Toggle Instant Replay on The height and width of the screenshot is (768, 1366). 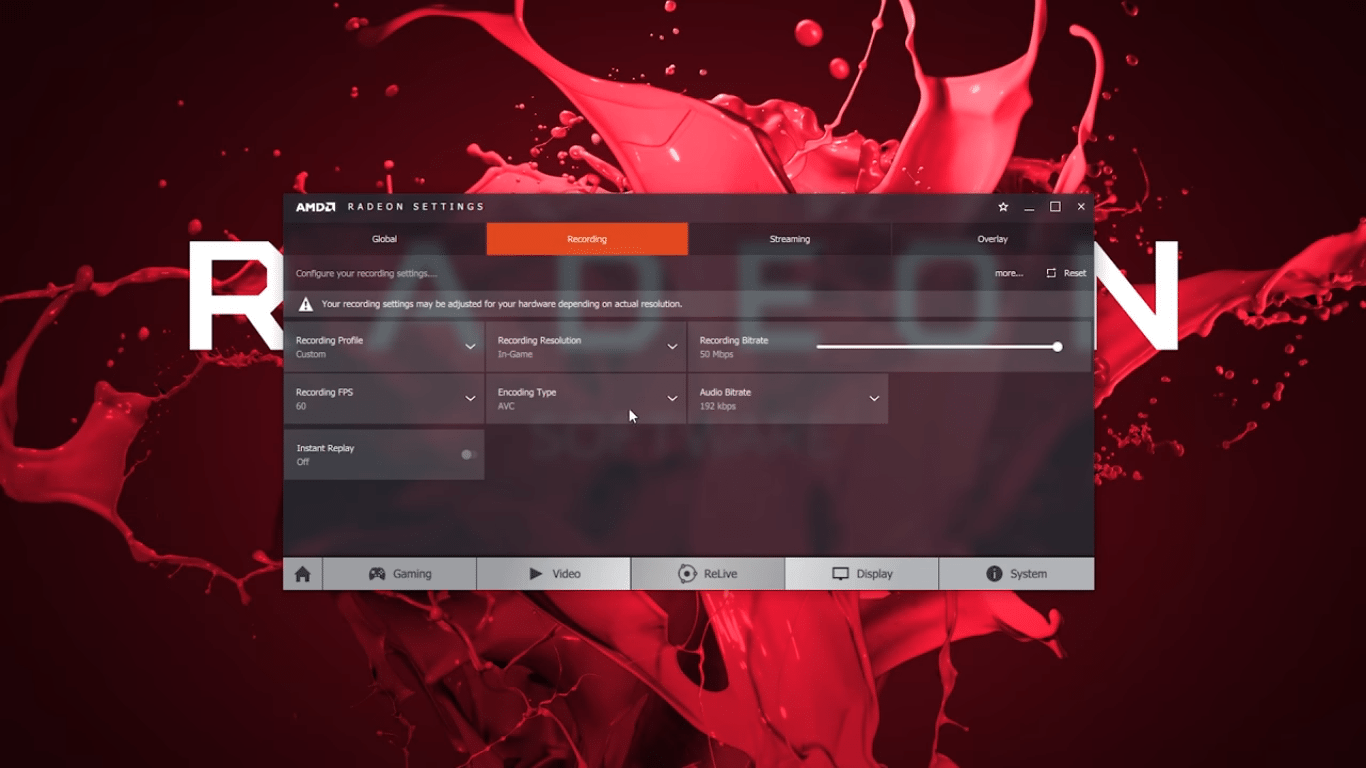[x=467, y=455]
